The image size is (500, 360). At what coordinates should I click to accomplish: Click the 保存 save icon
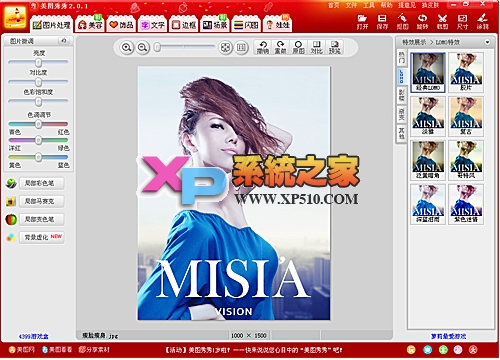tap(382, 22)
